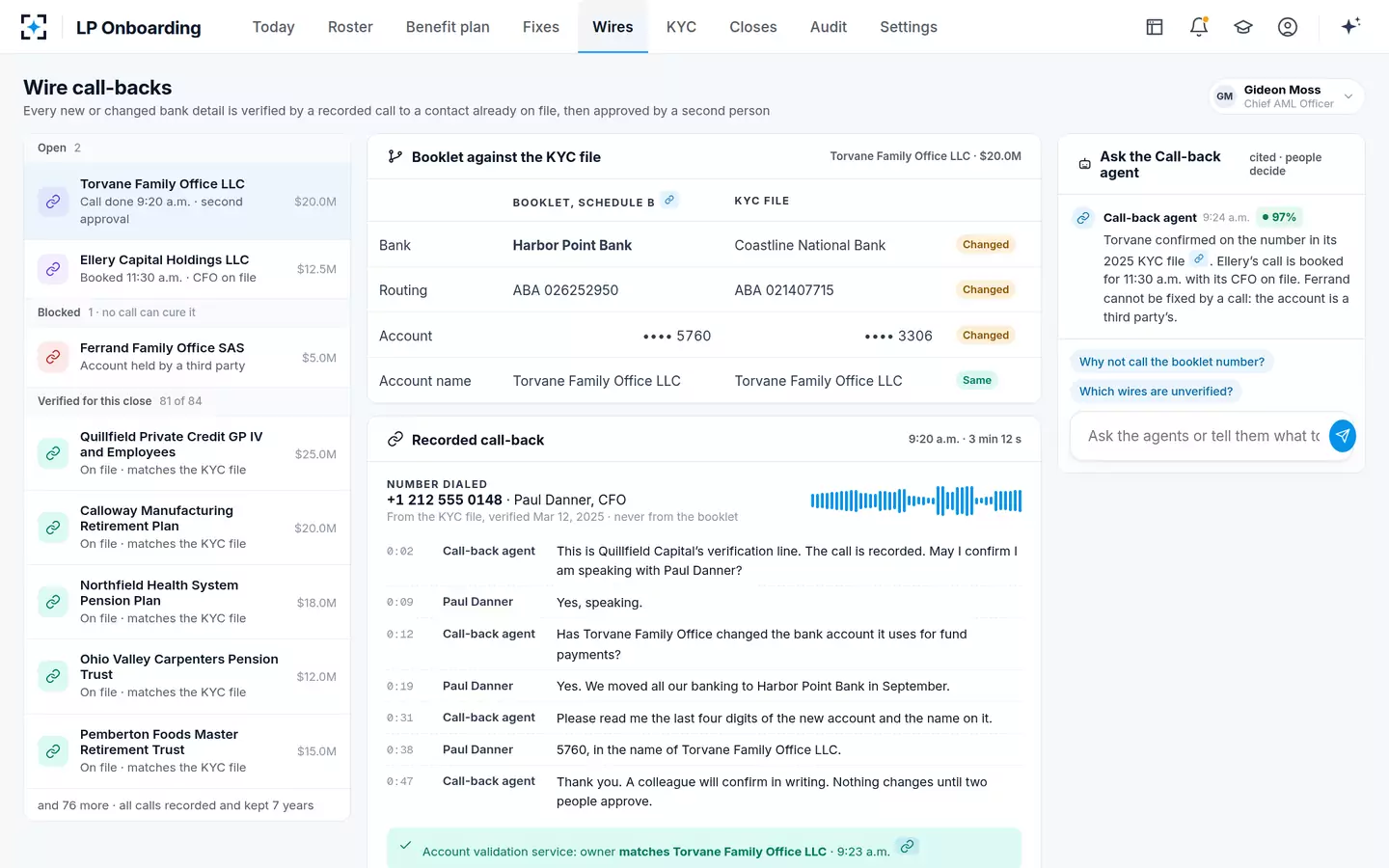Select the Torvane Family Office LLC wire

pyautogui.click(x=187, y=202)
